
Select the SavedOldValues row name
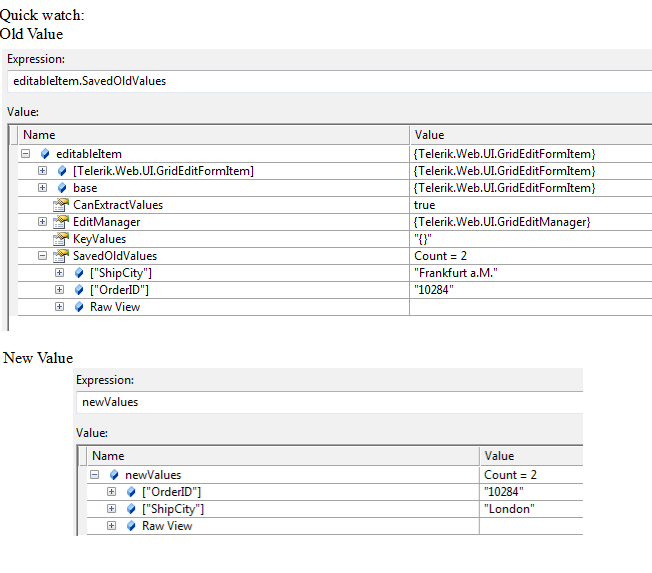click(115, 256)
